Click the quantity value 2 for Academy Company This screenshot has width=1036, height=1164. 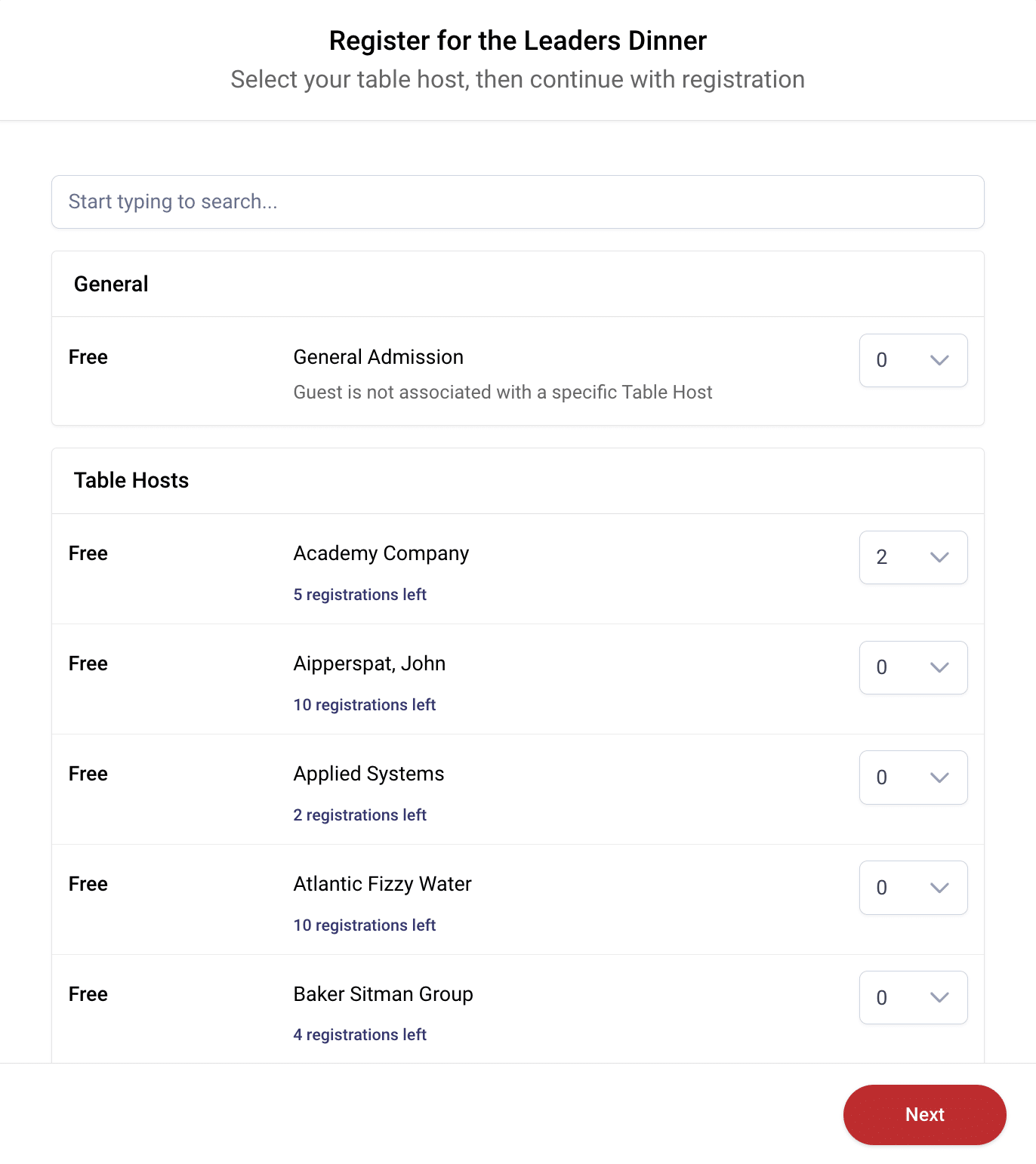coord(882,557)
